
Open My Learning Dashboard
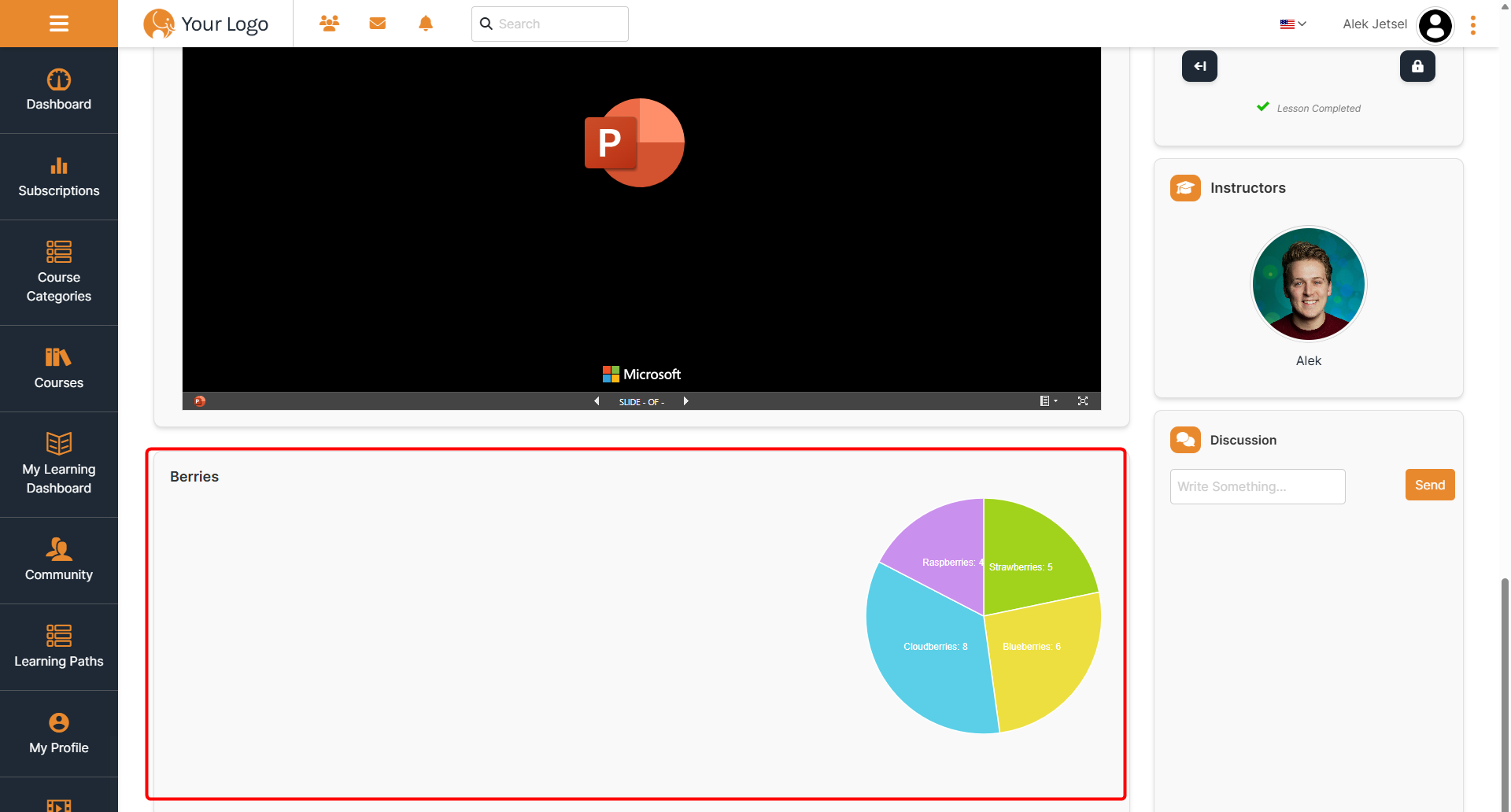click(x=59, y=464)
